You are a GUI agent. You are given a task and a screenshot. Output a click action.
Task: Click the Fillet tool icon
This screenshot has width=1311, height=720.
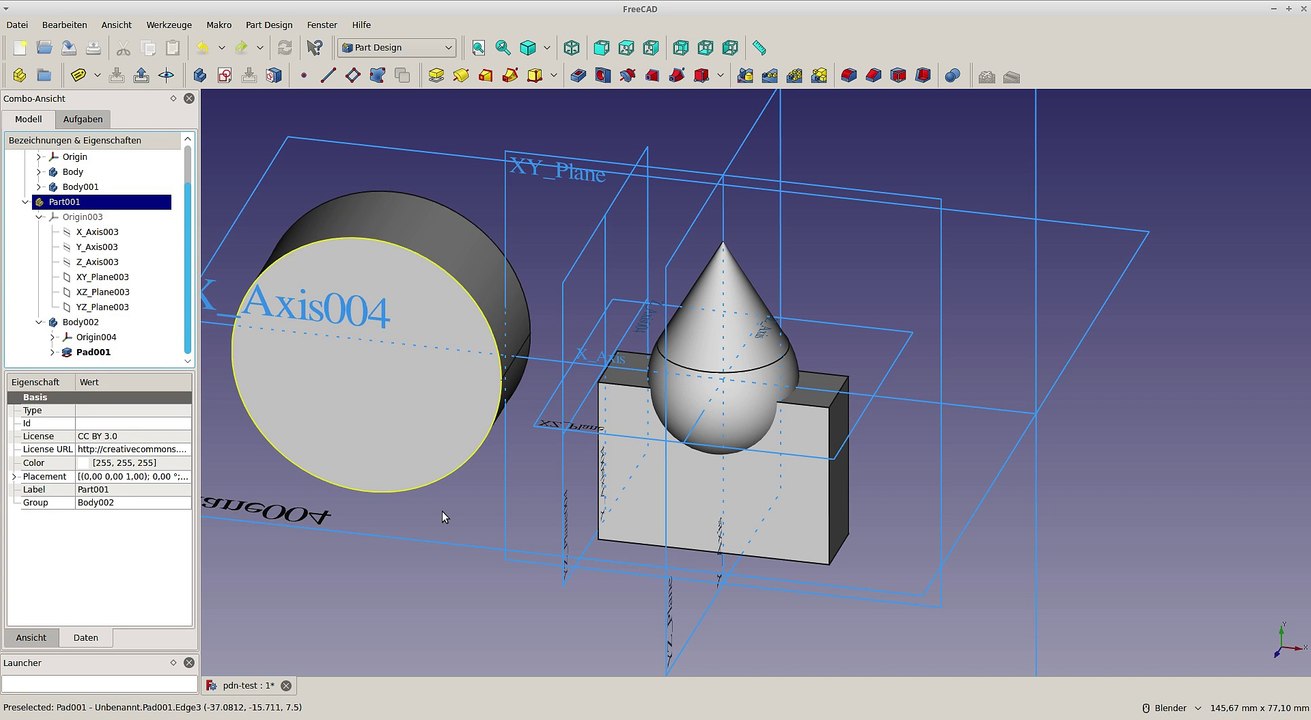849,75
